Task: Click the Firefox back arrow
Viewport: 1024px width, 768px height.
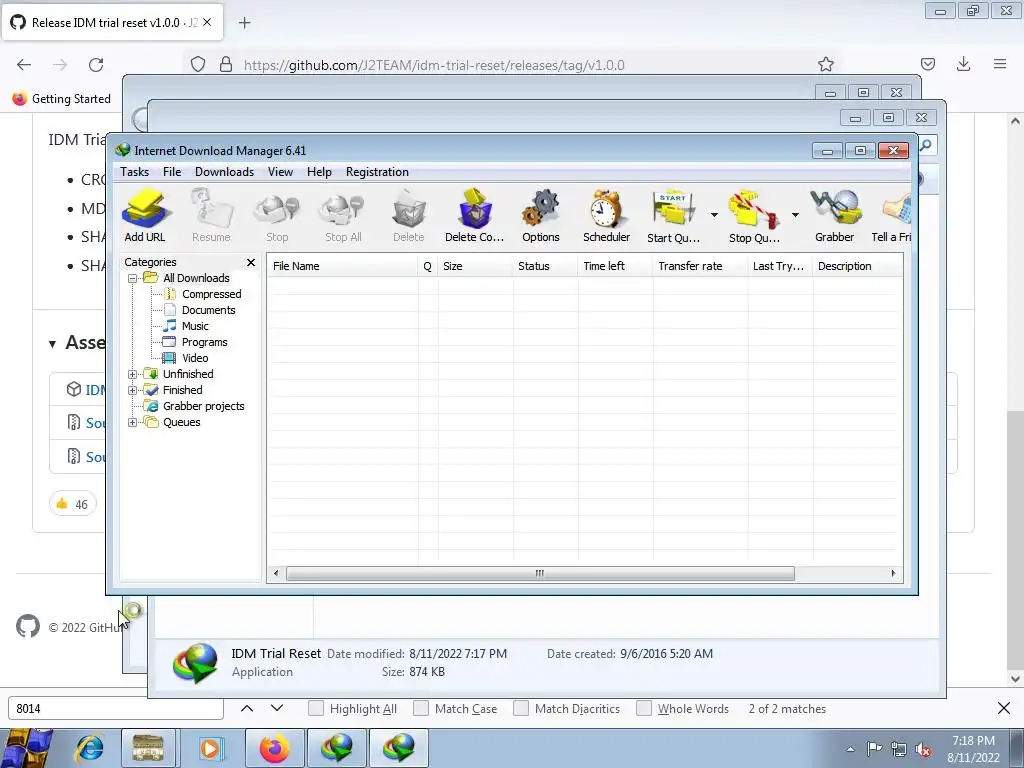Action: 24,65
